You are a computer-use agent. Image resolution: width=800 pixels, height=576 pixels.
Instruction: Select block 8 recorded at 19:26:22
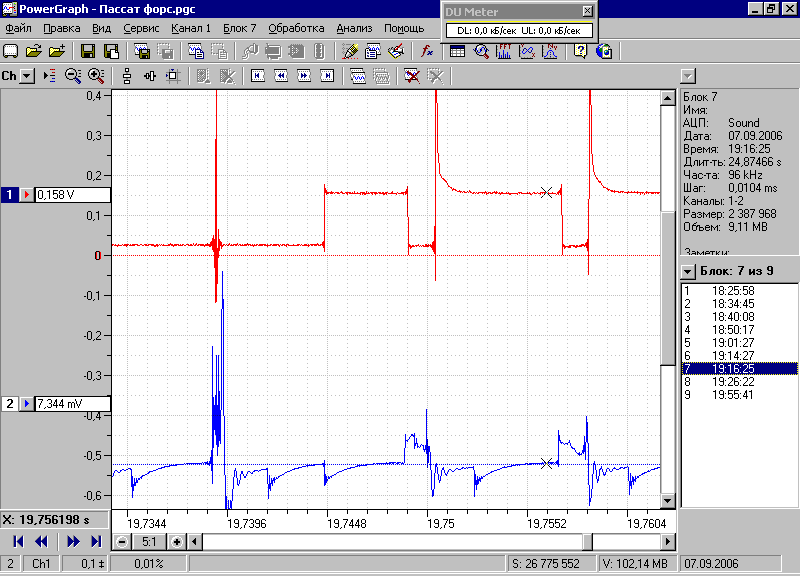coord(739,382)
